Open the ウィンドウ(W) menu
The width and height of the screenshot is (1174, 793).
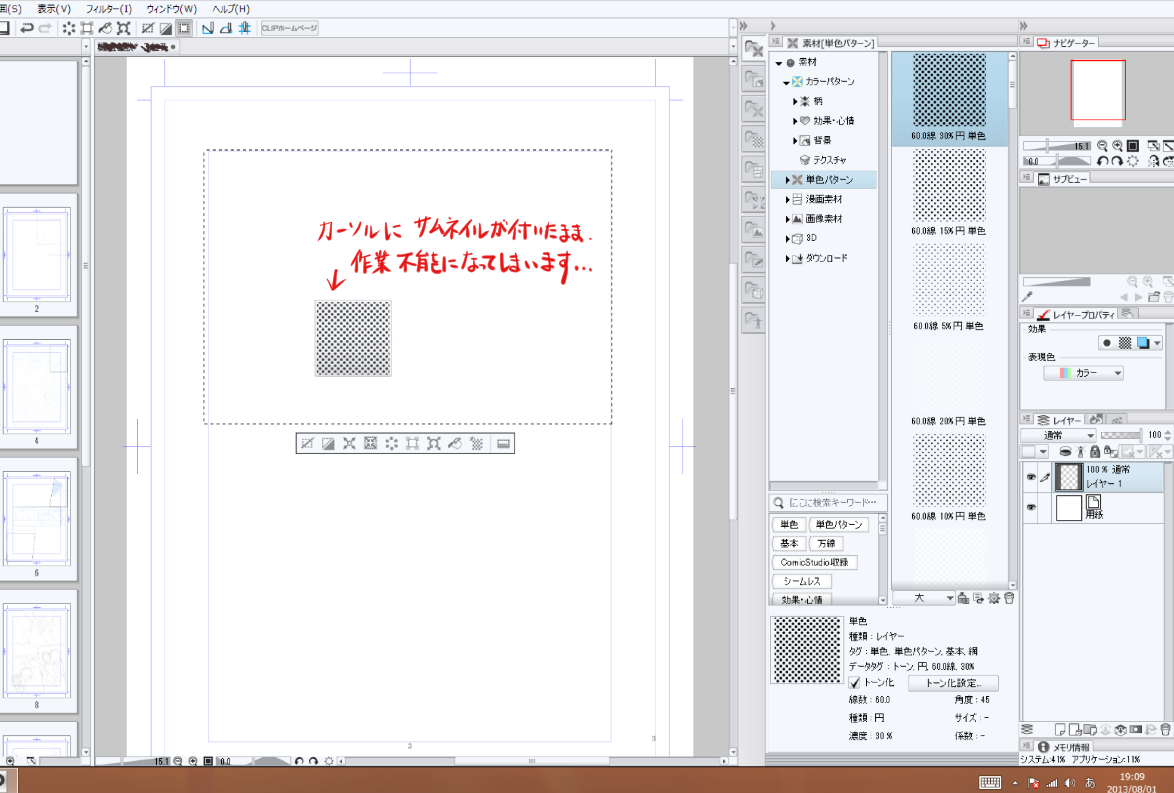(x=171, y=8)
